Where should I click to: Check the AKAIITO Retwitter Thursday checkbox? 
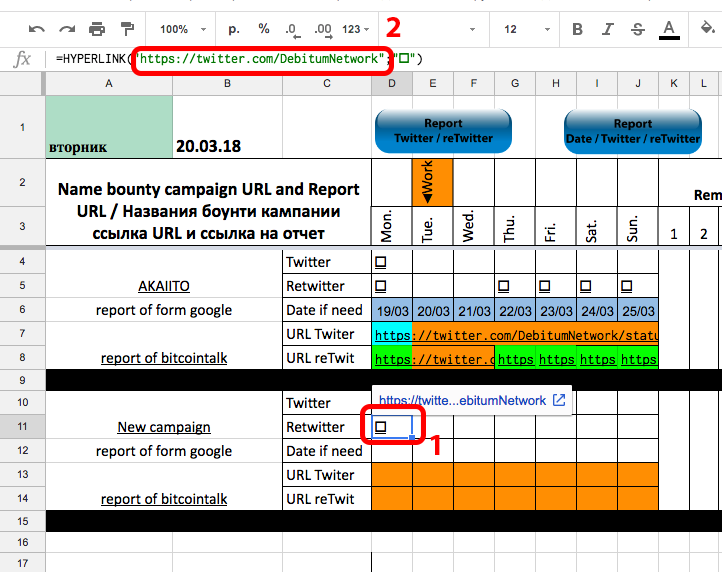[503, 286]
